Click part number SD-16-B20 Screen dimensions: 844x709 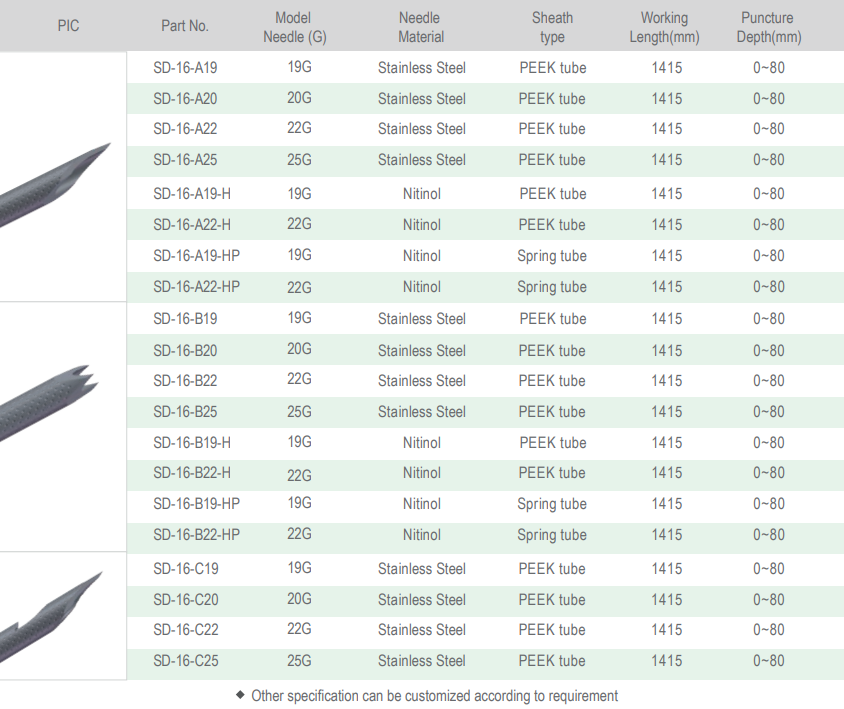tap(185, 350)
